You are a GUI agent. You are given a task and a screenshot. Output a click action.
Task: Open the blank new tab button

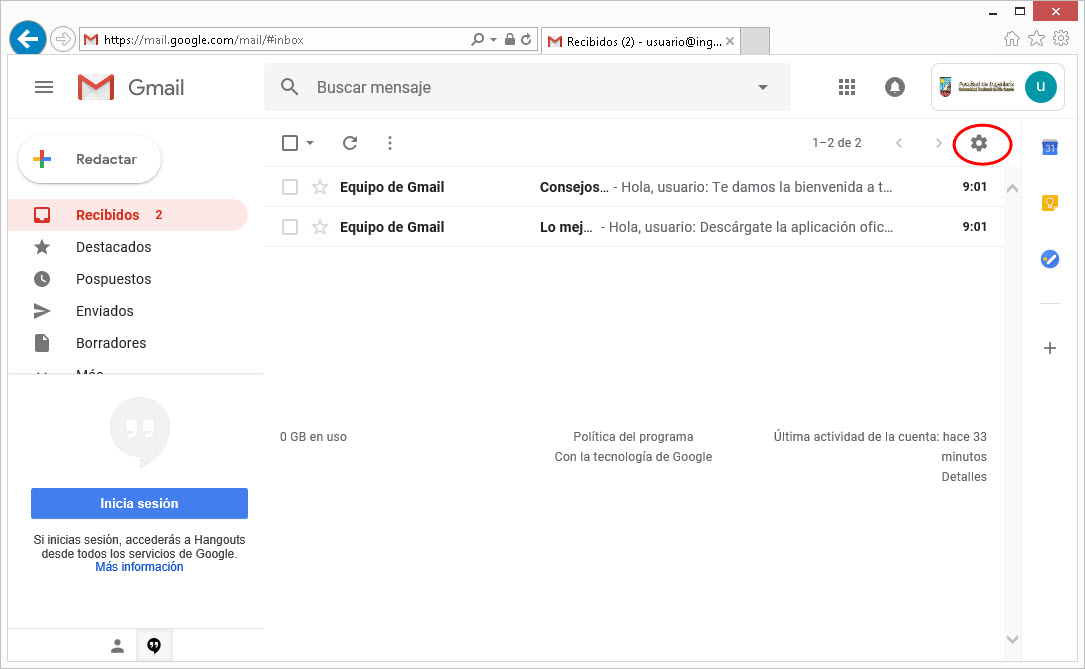pyautogui.click(x=755, y=42)
